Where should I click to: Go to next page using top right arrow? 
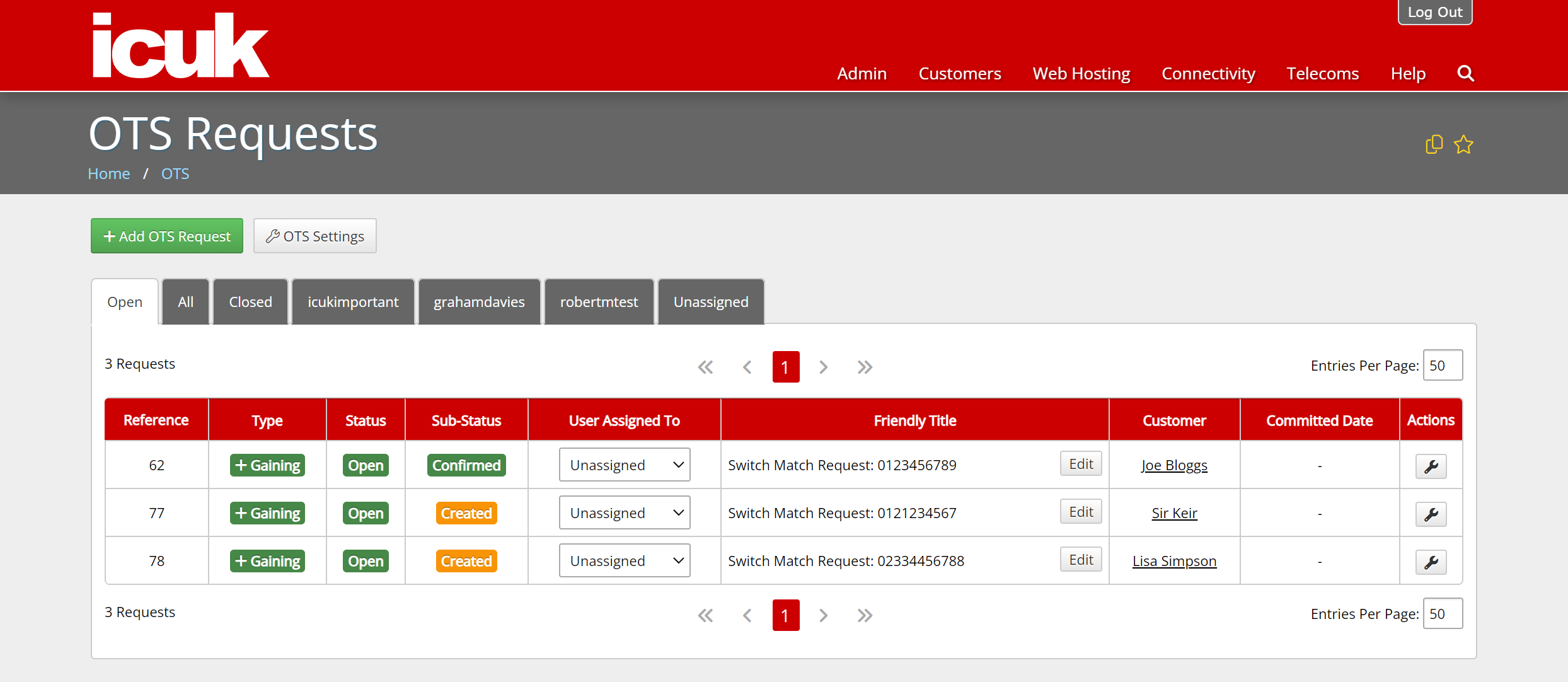(823, 367)
